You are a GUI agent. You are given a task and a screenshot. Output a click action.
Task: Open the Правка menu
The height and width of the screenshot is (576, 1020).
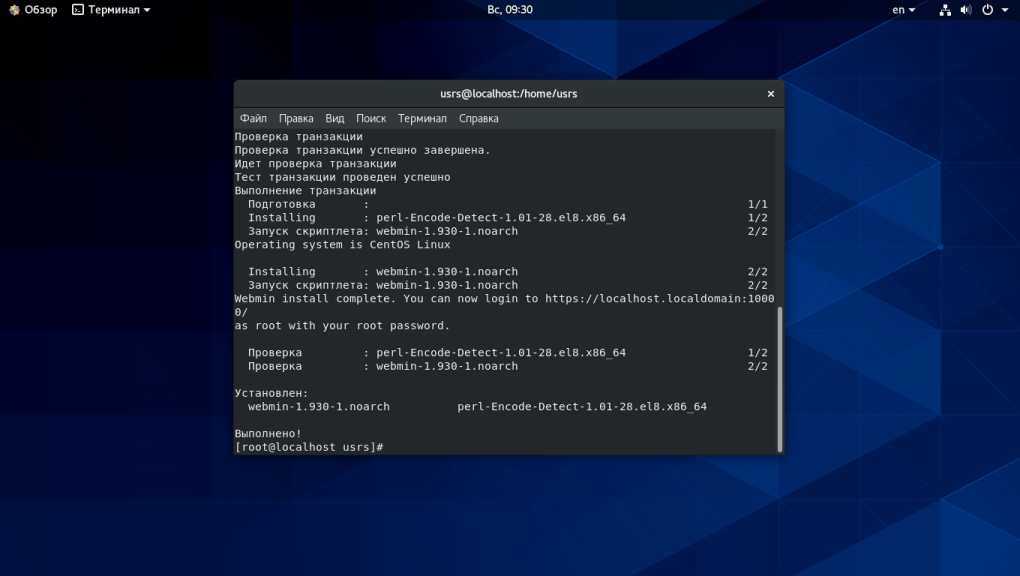[x=296, y=118]
